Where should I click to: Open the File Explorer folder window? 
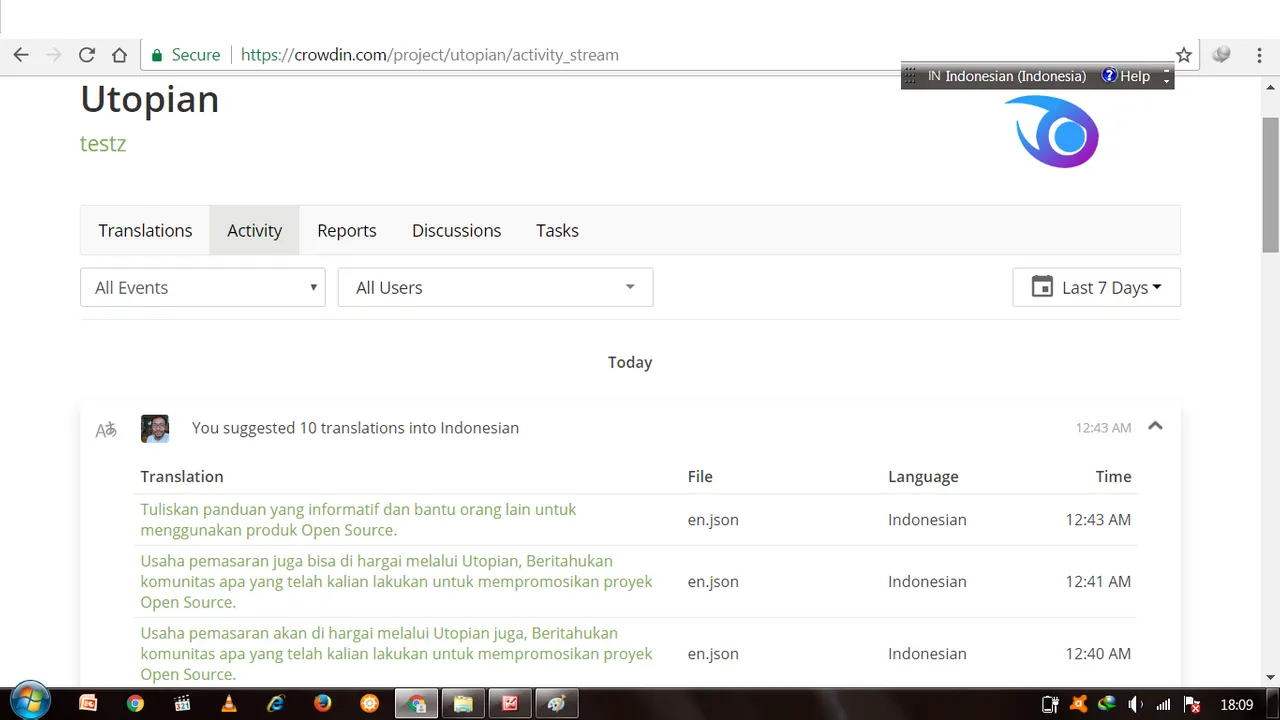[463, 704]
